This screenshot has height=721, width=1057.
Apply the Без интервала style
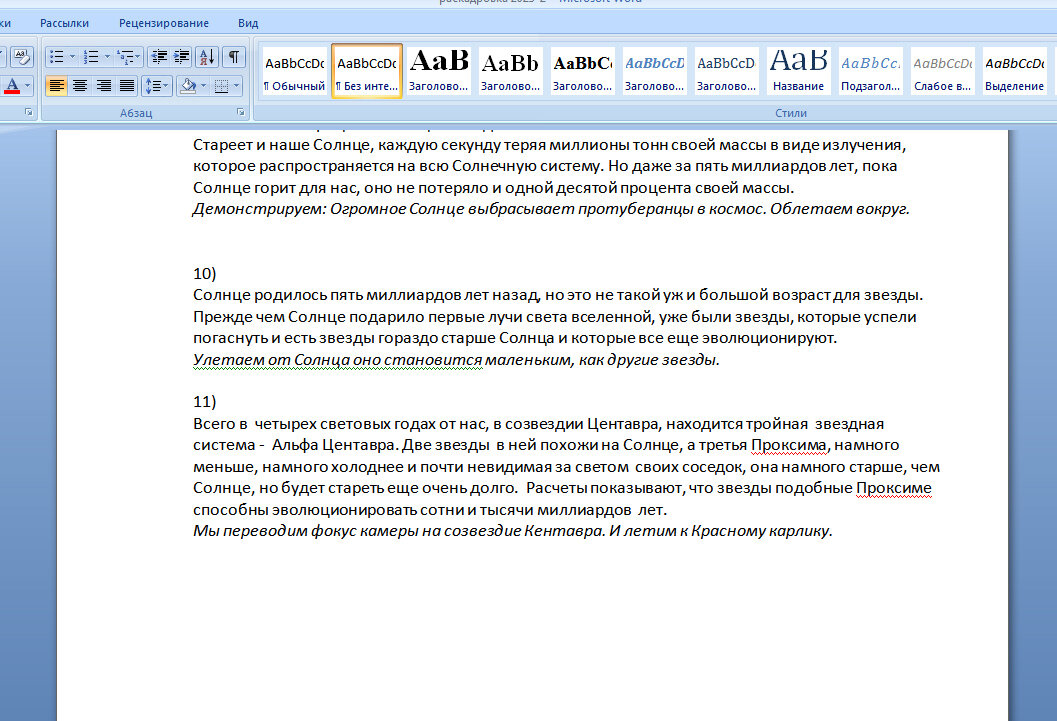pos(367,70)
